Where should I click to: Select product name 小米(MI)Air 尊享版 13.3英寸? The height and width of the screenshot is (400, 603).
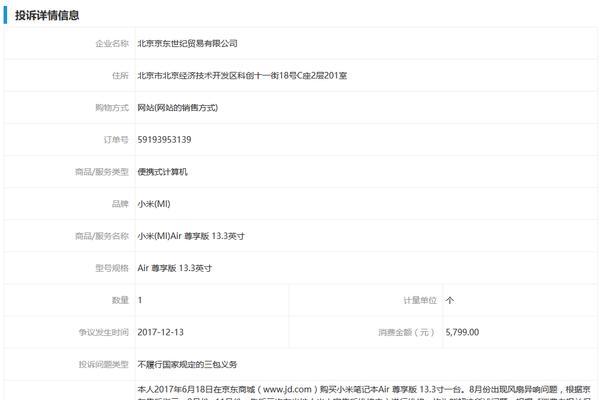pyautogui.click(x=191, y=236)
